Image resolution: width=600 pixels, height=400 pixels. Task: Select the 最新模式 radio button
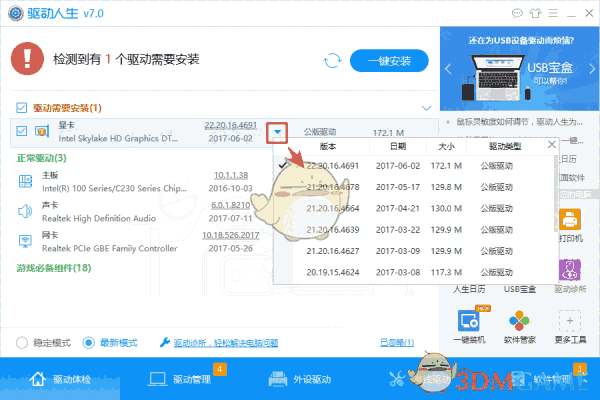coord(88,343)
